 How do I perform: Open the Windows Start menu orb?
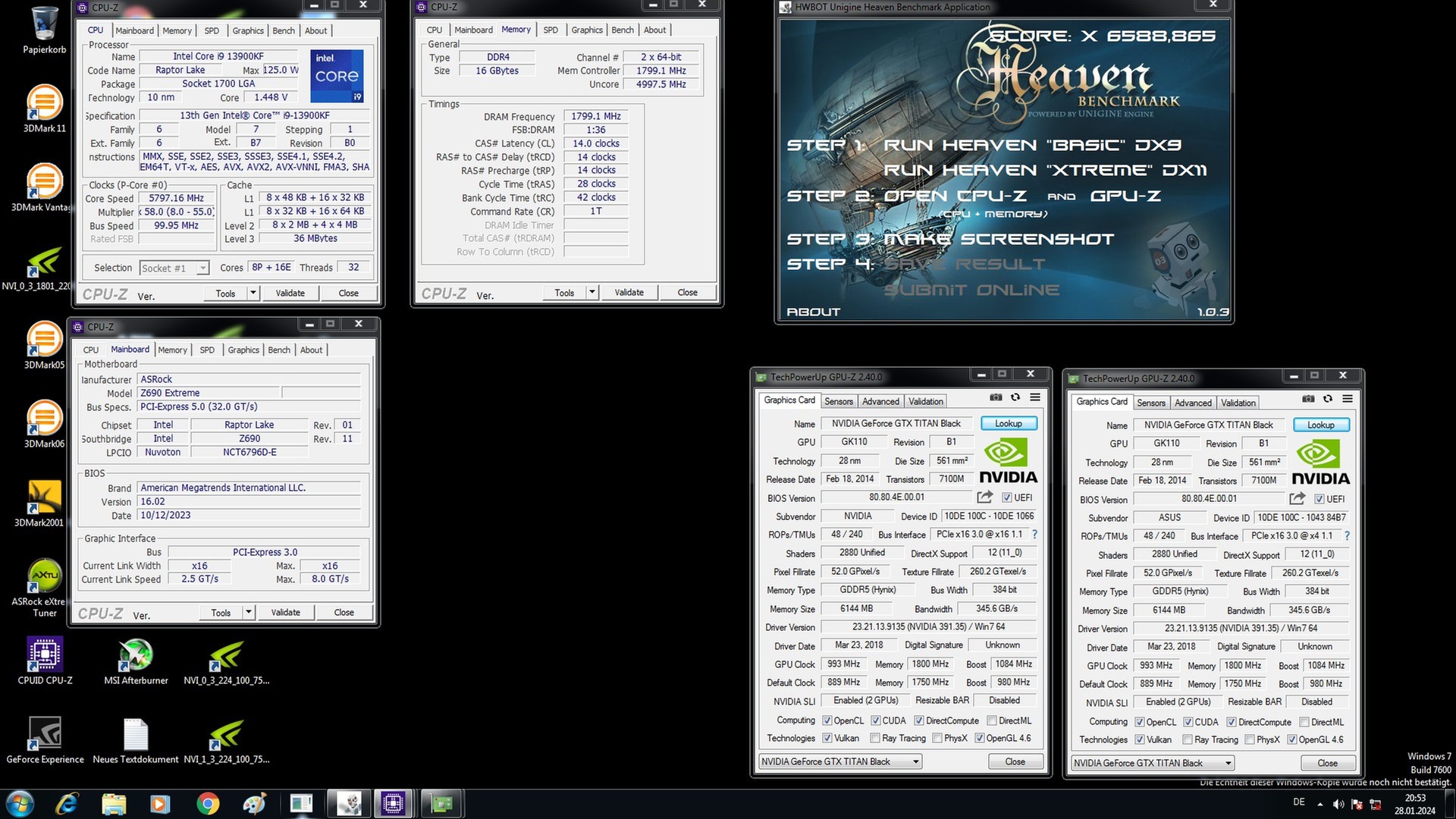pyautogui.click(x=19, y=803)
